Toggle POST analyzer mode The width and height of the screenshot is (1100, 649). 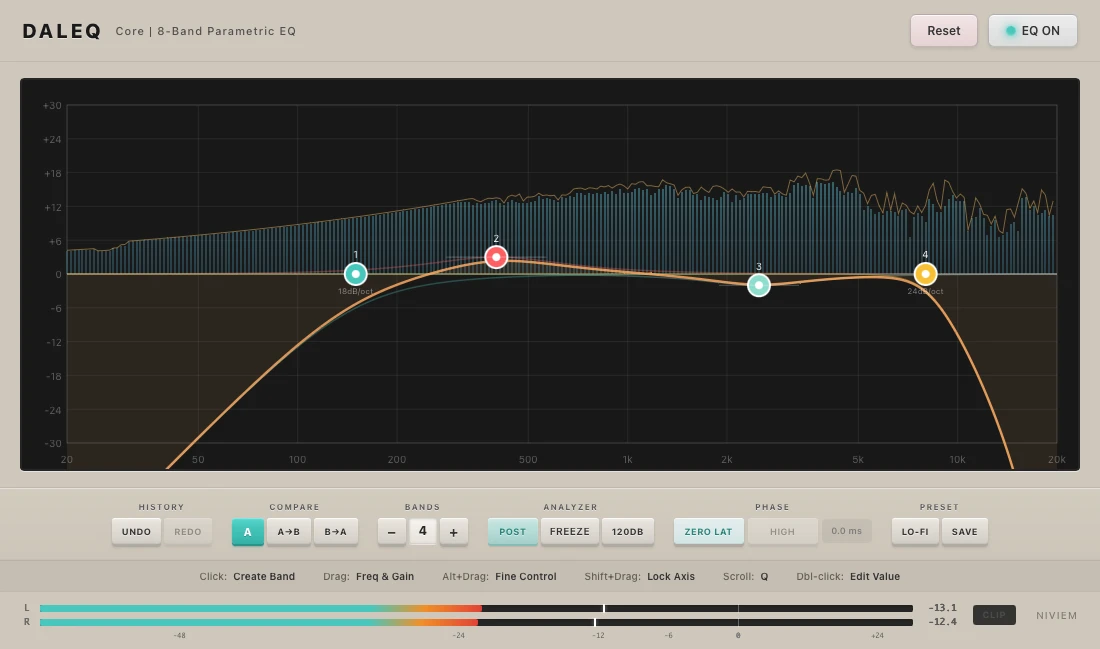coord(512,532)
